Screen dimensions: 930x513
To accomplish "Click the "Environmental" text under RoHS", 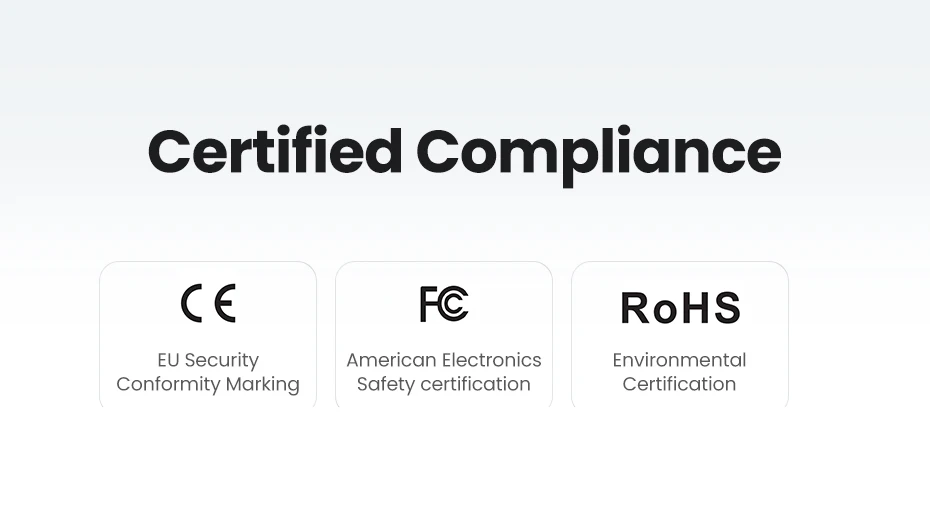I will pyautogui.click(x=680, y=360).
